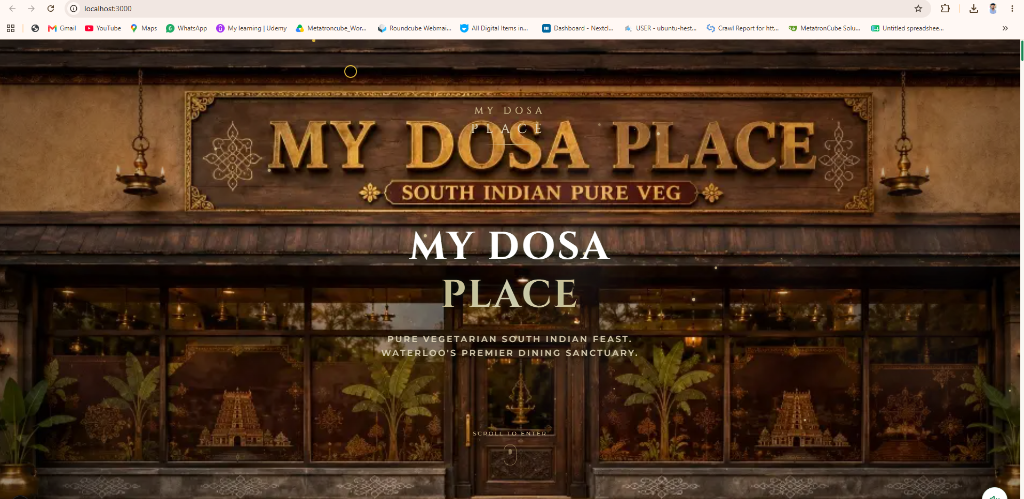Open the Dashboard - Nextcloud bookmark
The width and height of the screenshot is (1024, 499).
click(577, 28)
